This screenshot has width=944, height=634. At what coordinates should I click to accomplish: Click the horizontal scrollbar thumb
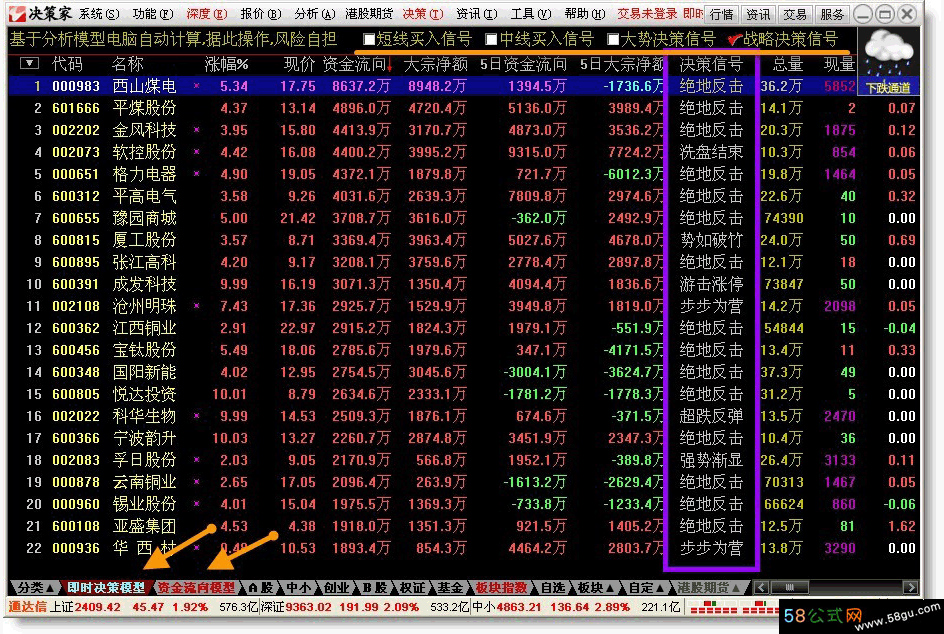(x=789, y=587)
